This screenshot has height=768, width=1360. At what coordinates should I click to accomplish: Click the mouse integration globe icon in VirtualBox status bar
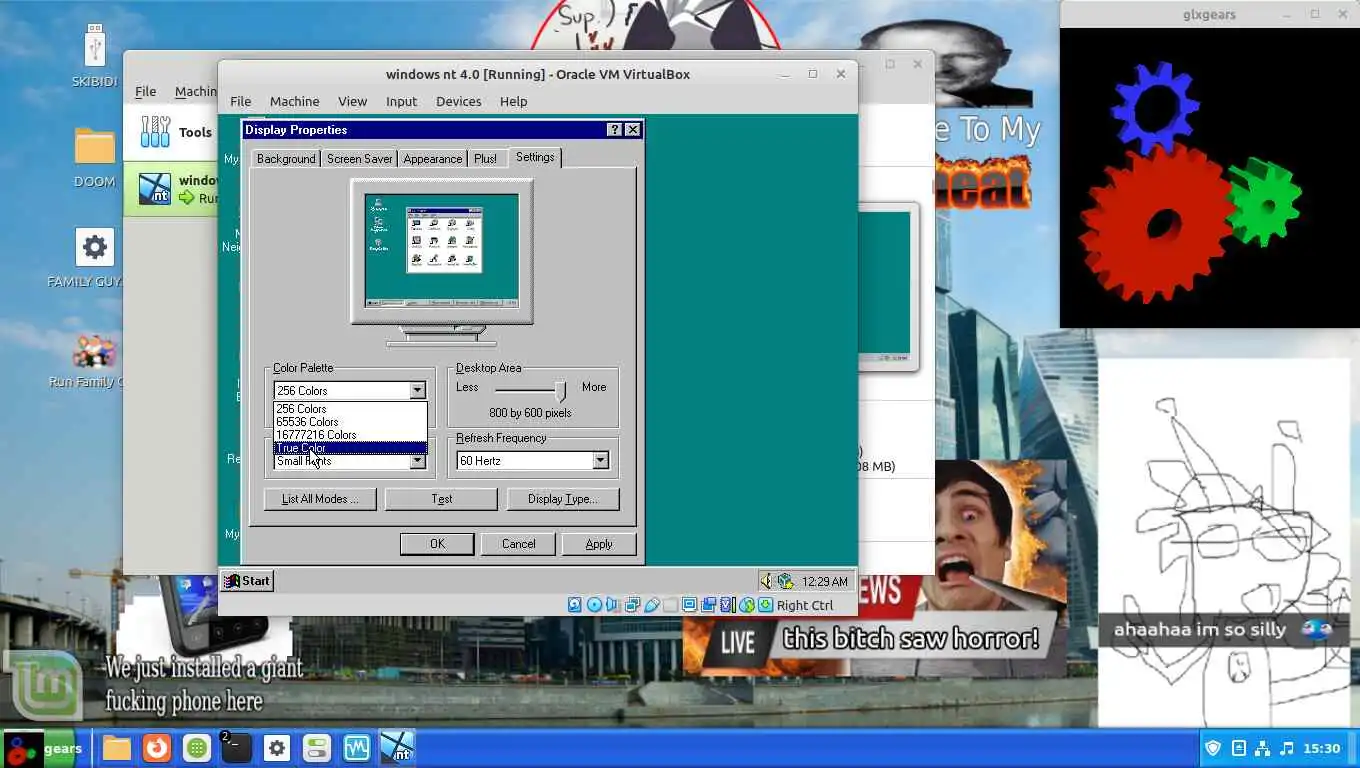(x=746, y=605)
